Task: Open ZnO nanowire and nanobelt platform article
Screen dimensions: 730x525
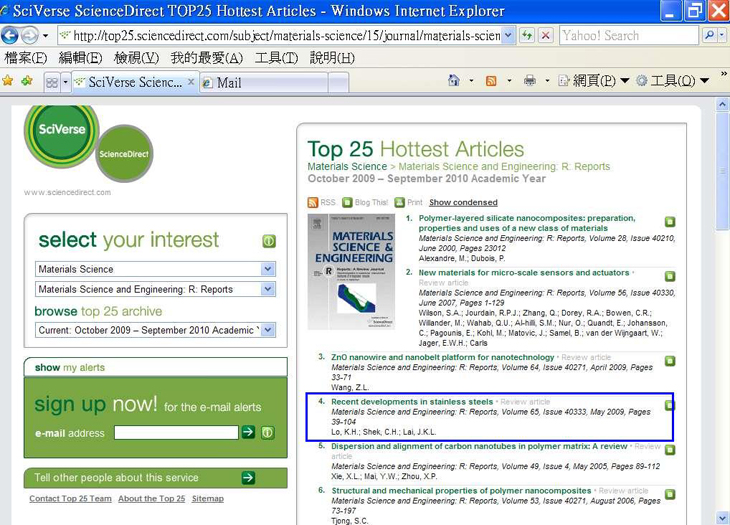Action: pos(443,357)
